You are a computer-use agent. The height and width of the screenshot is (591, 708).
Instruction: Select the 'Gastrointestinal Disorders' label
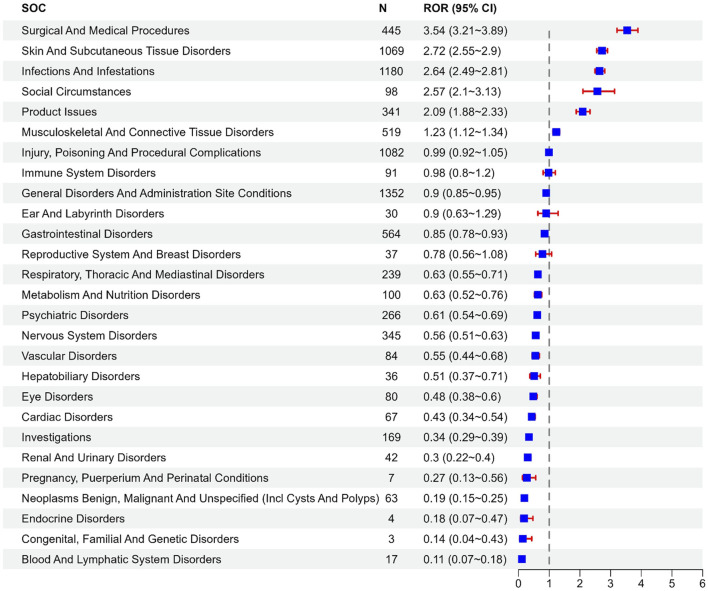point(87,234)
